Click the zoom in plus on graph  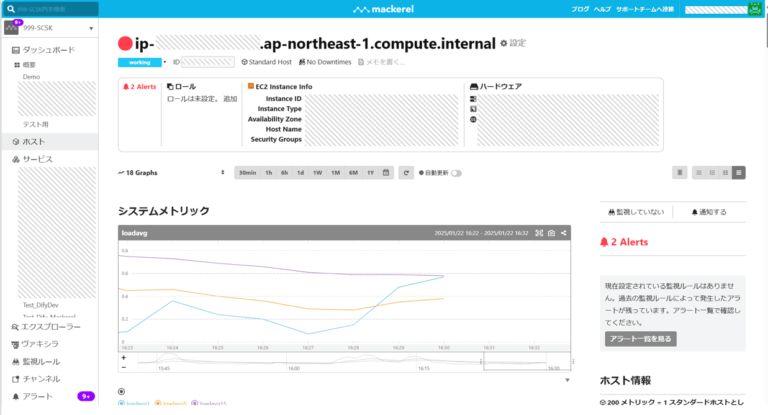[x=124, y=357]
